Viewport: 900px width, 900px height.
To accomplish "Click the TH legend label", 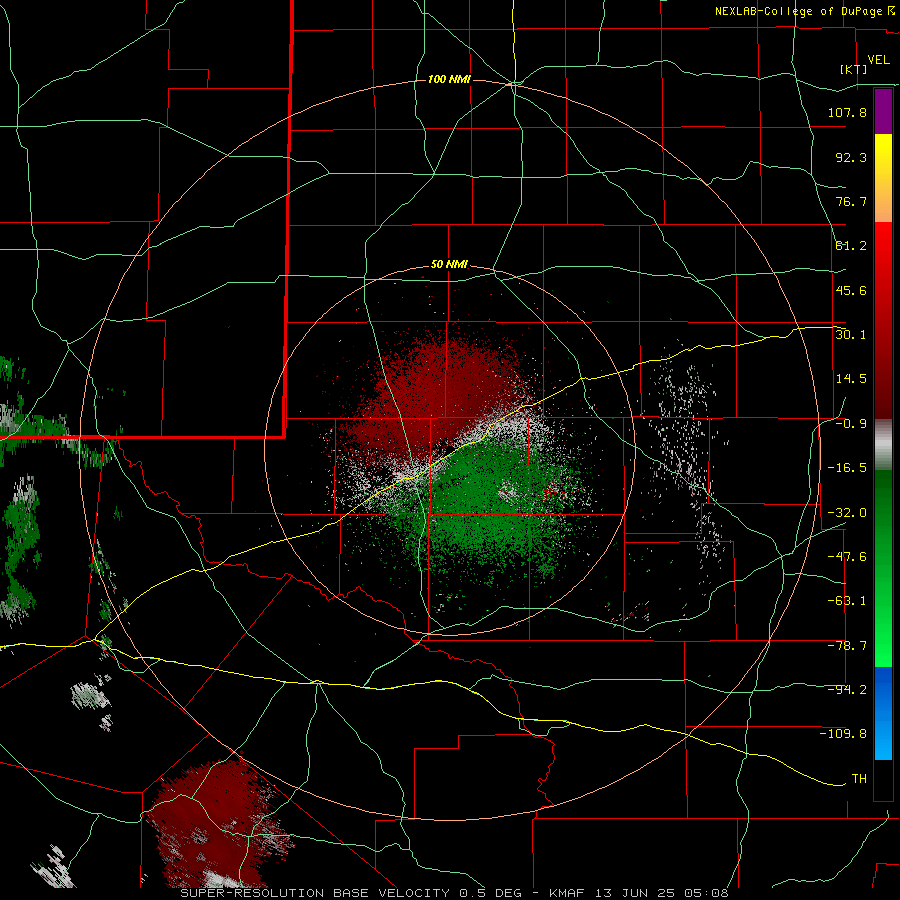I will pyautogui.click(x=859, y=779).
